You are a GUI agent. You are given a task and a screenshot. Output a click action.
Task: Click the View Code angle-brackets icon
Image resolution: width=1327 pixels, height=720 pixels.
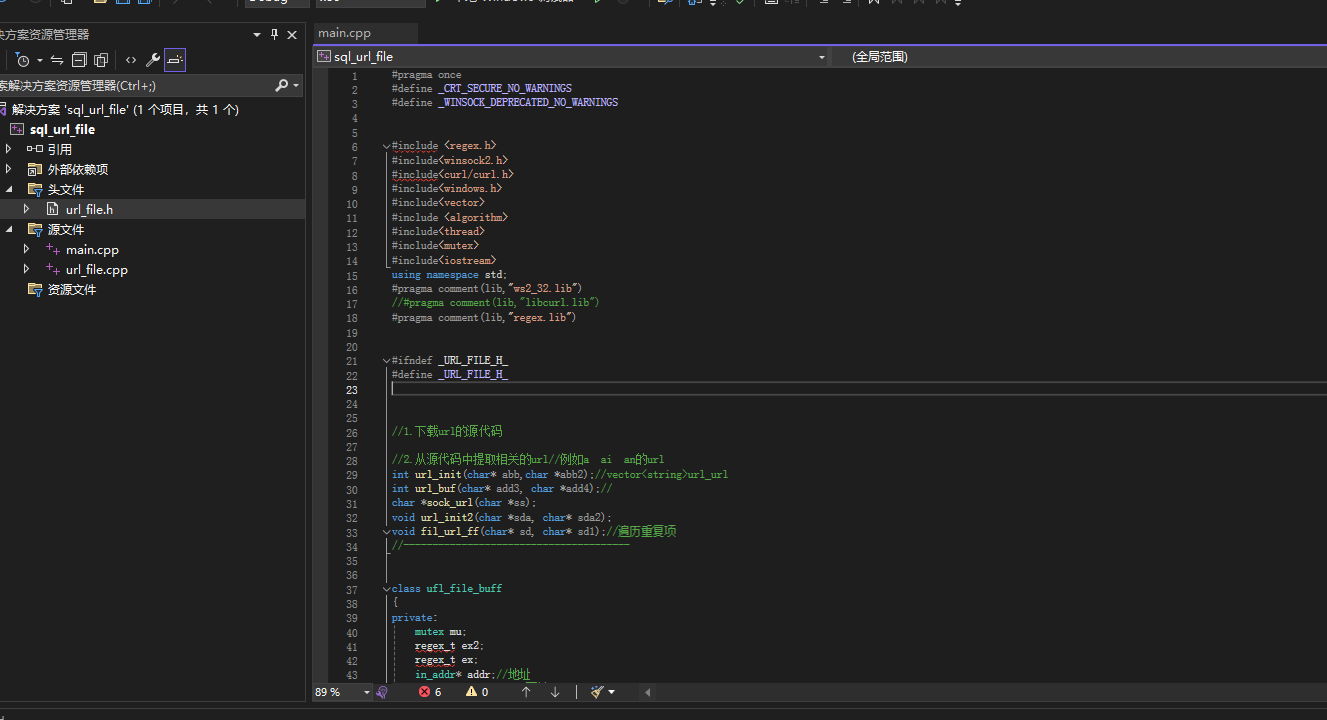point(131,60)
